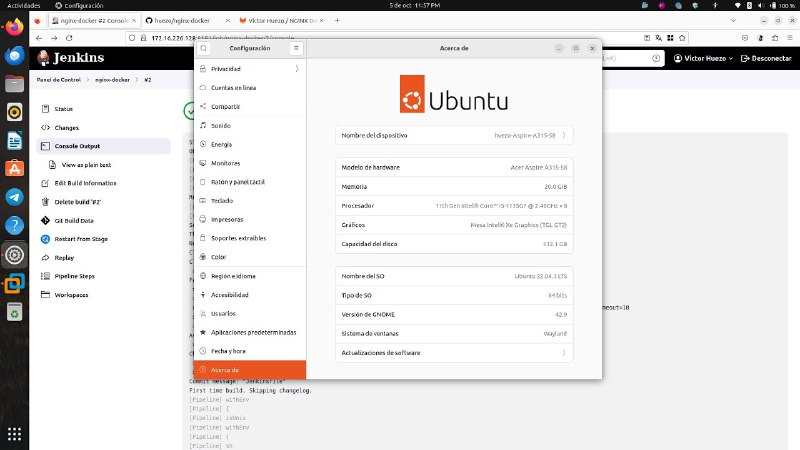This screenshot has height=450, width=800.
Task: Click Delete build '#2' in Jenkins
Action: pos(104,202)
